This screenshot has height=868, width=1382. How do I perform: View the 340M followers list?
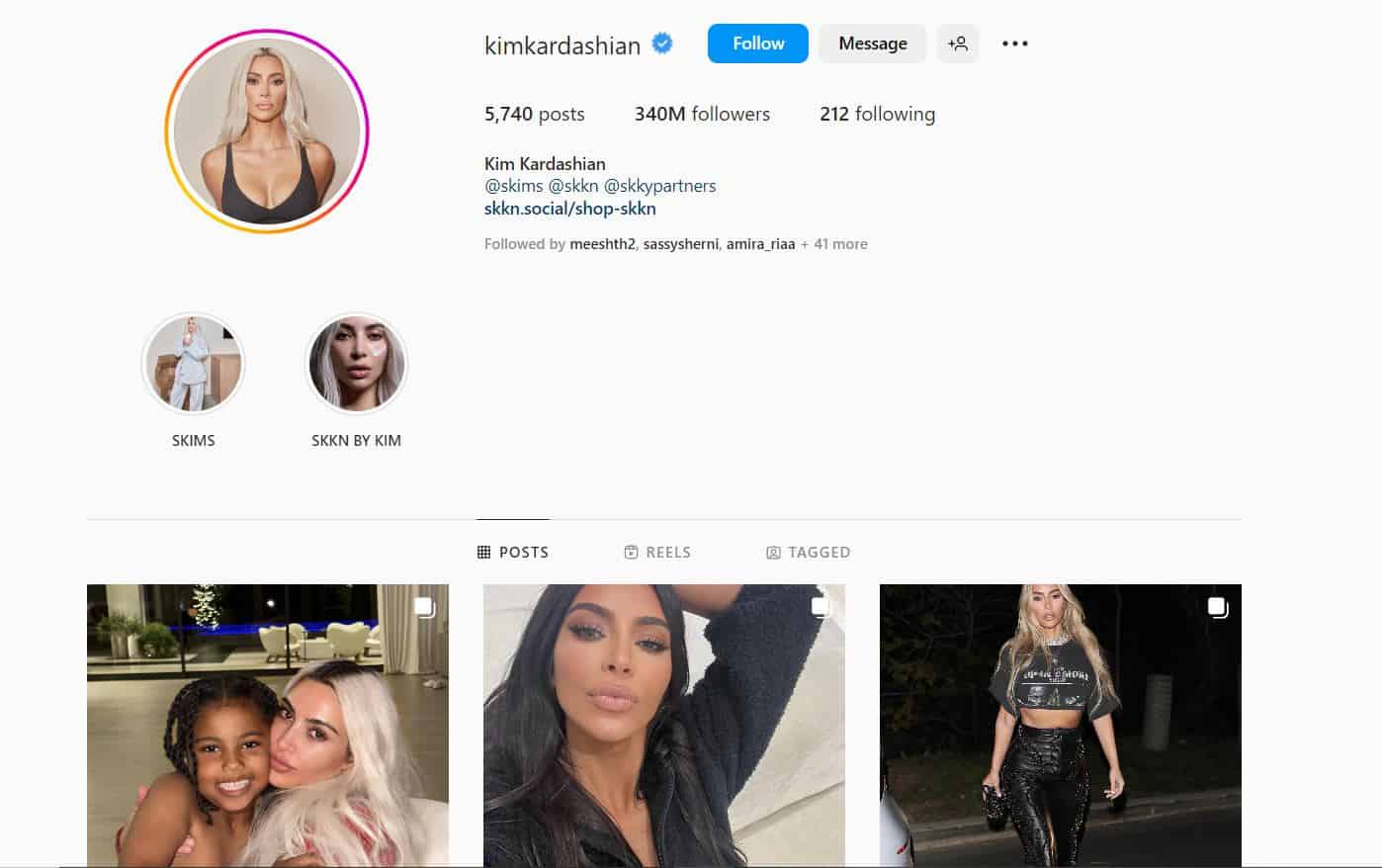[702, 114]
